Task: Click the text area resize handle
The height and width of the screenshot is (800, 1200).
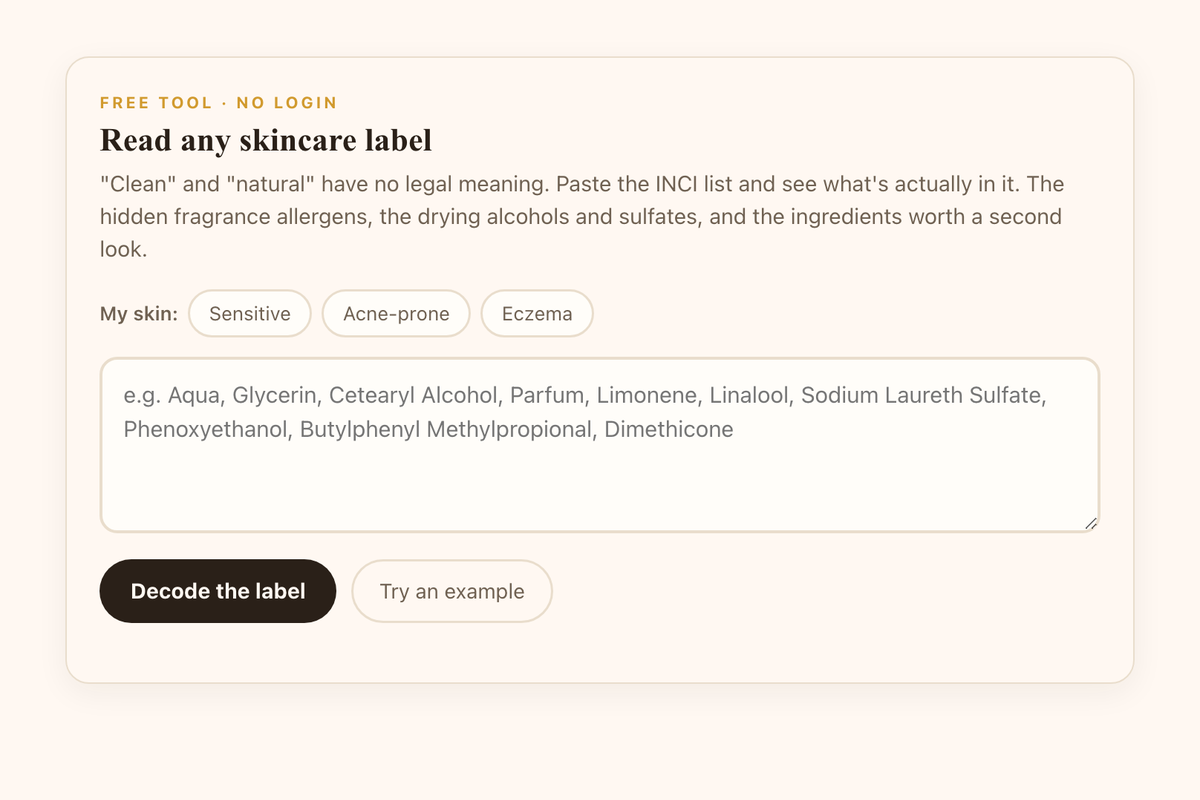Action: tap(1091, 523)
